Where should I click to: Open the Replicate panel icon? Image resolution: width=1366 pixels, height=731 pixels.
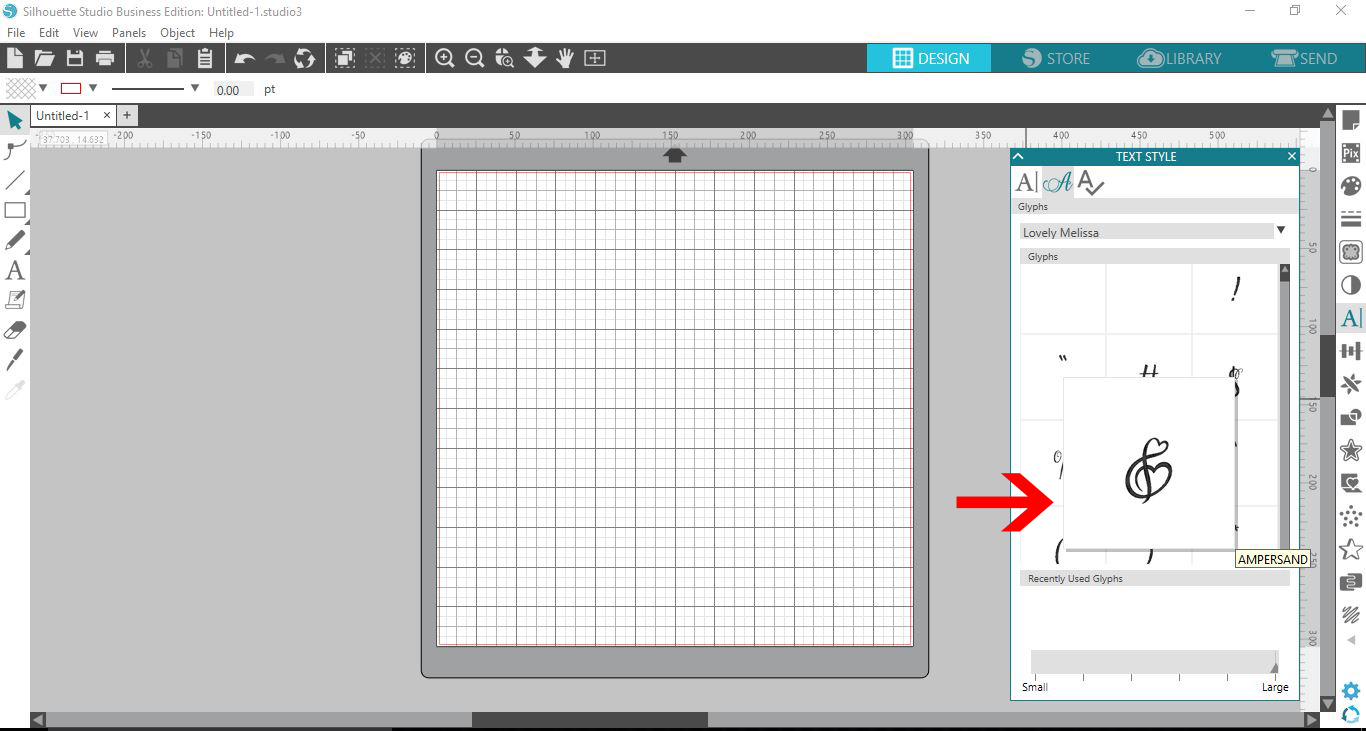click(x=1351, y=384)
